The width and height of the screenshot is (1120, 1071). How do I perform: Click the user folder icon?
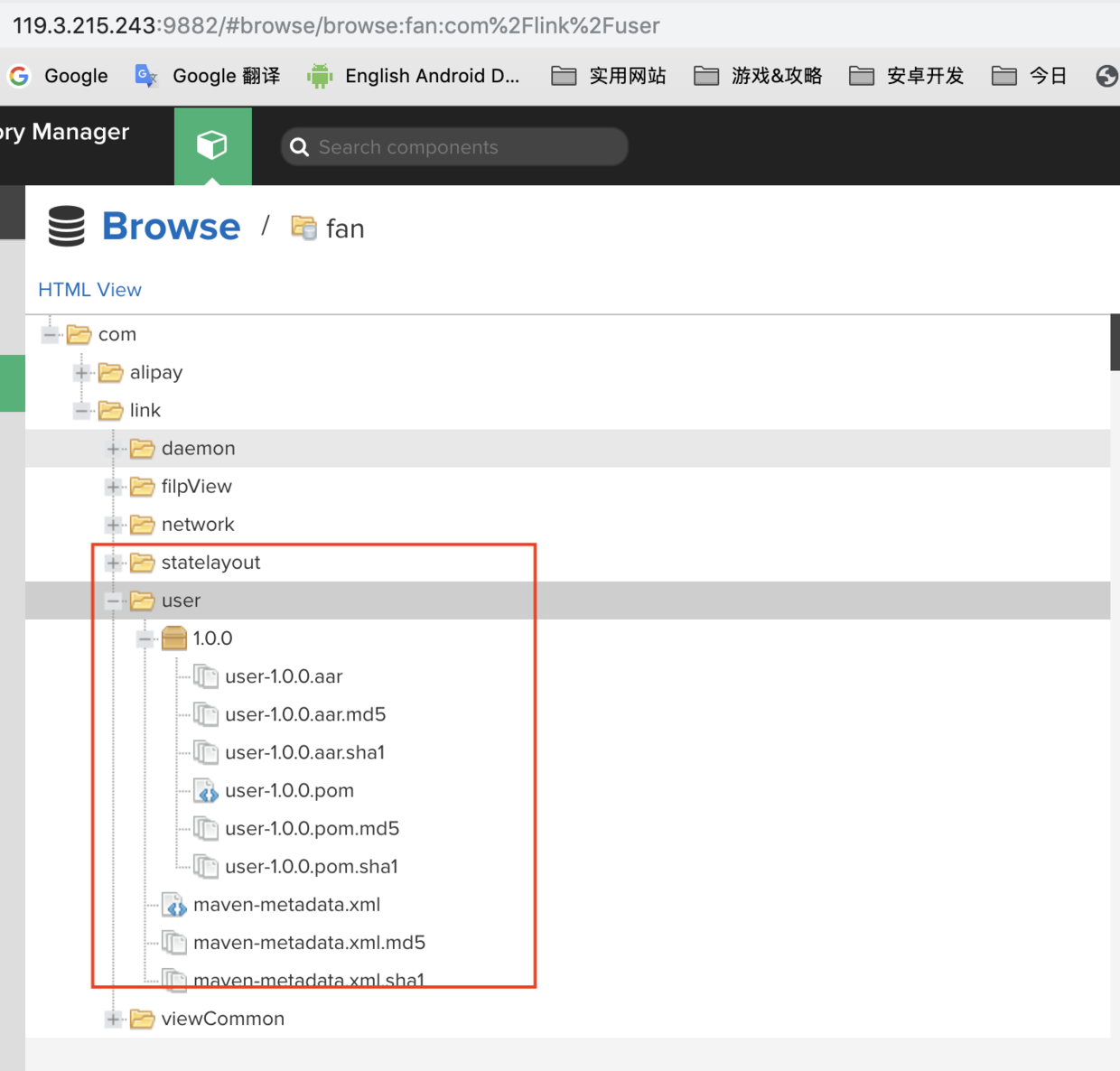click(143, 601)
